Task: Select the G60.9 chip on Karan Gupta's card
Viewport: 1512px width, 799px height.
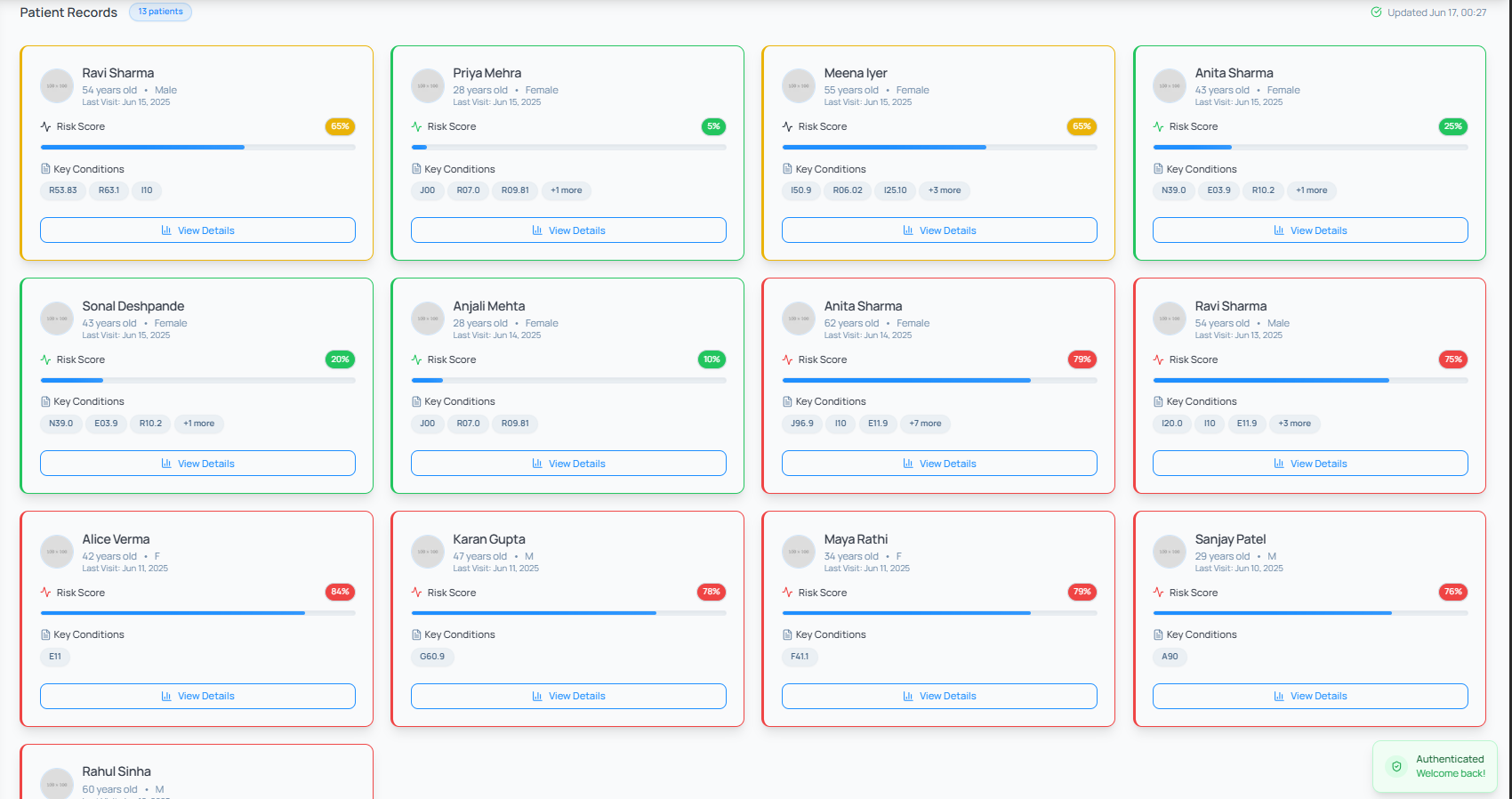Action: click(432, 657)
